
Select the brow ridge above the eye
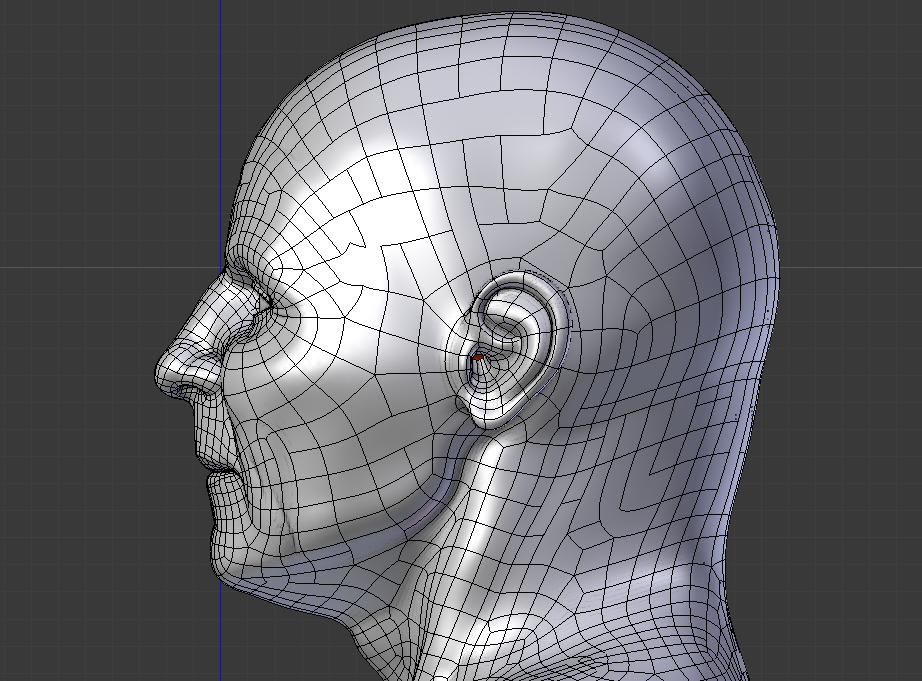[245, 268]
